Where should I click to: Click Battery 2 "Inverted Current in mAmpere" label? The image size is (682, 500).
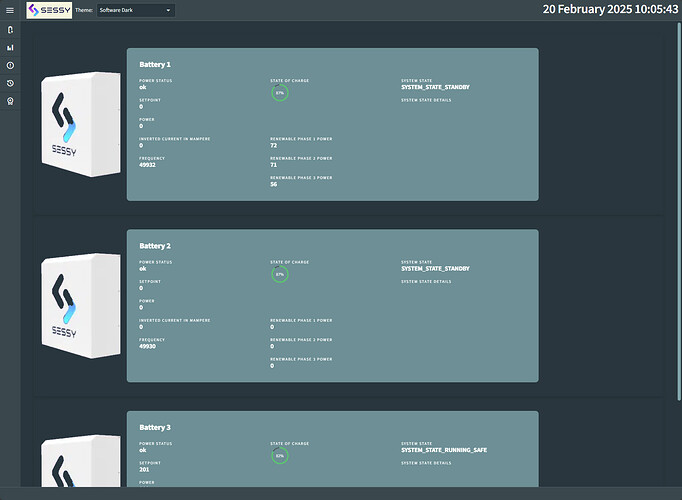click(x=174, y=320)
